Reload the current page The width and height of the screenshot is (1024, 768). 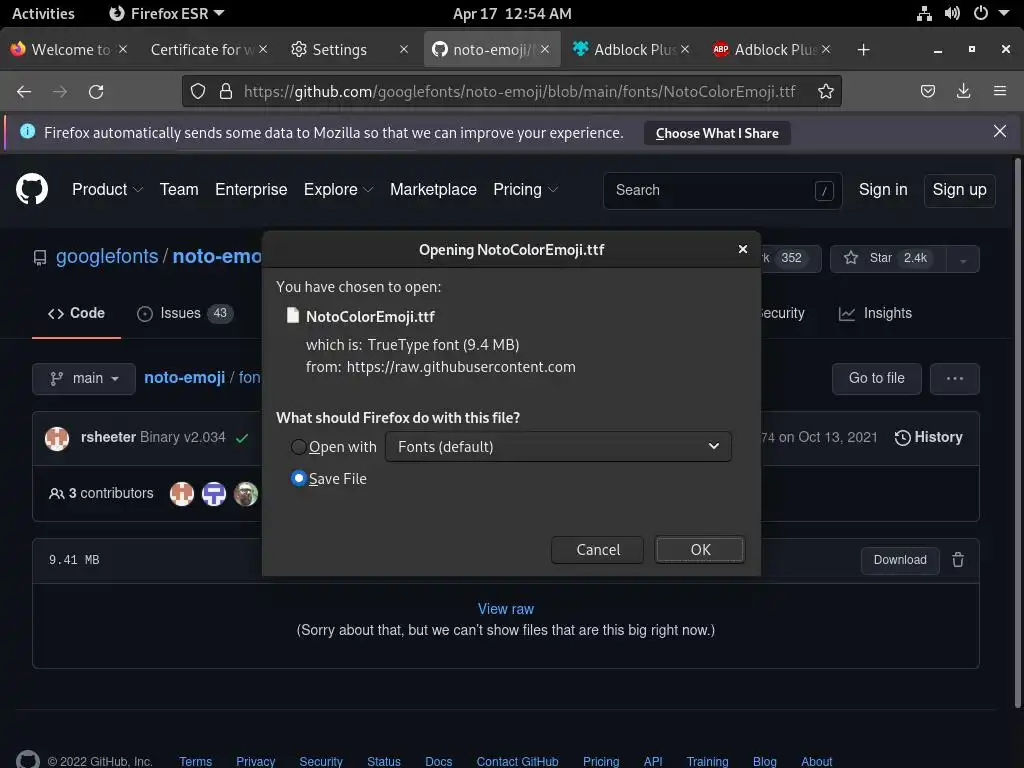tap(96, 91)
